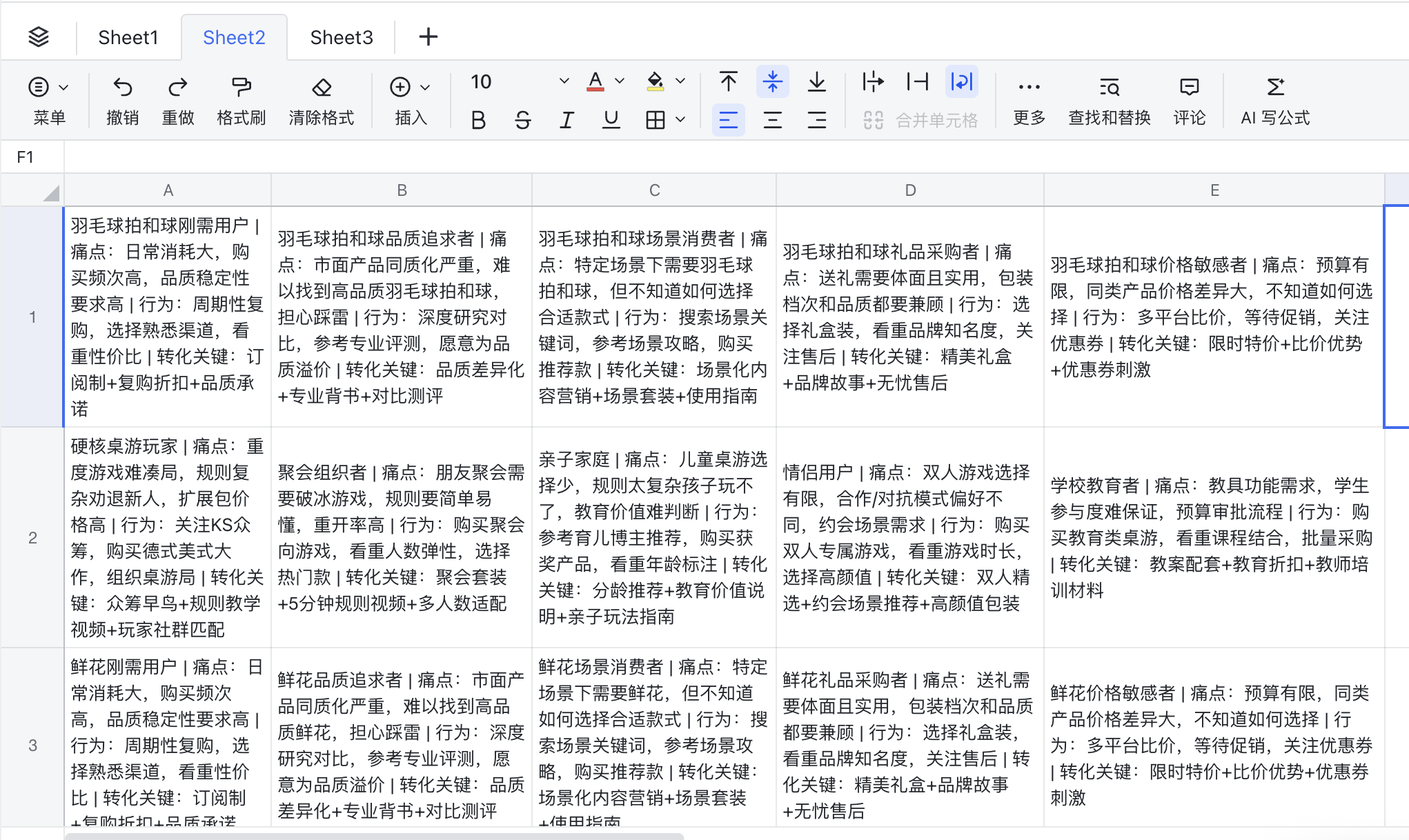1409x840 pixels.
Task: Switch to the Sheet1 tab
Action: coord(128,37)
